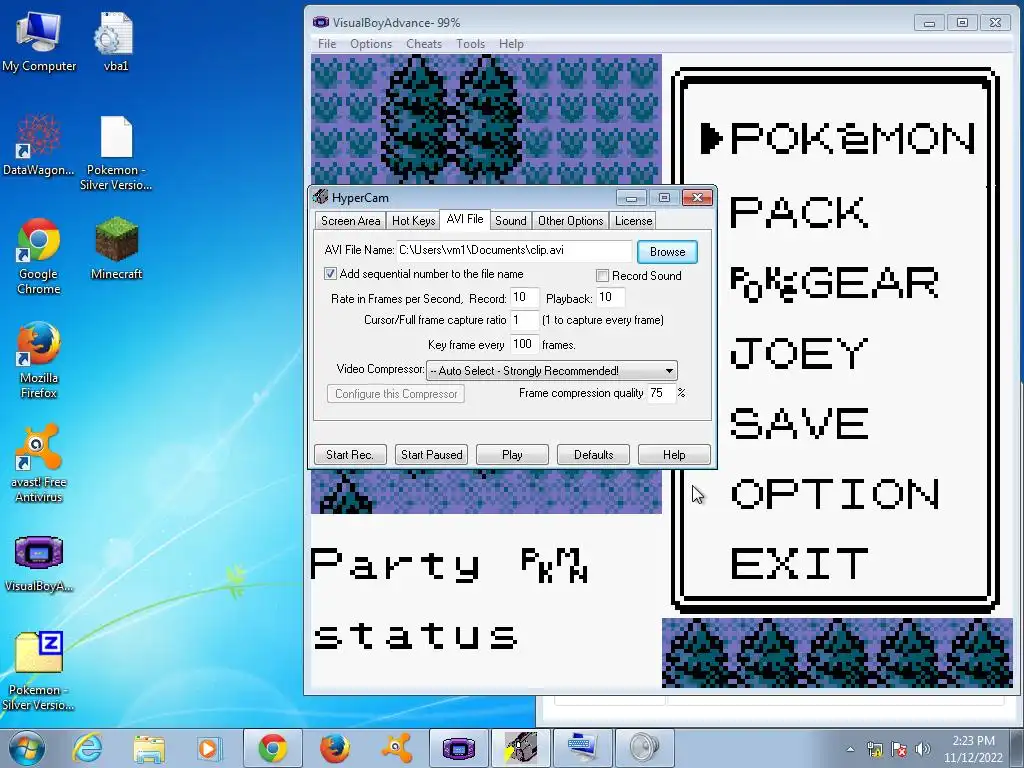
Task: Show hidden system tray icons
Action: (850, 749)
